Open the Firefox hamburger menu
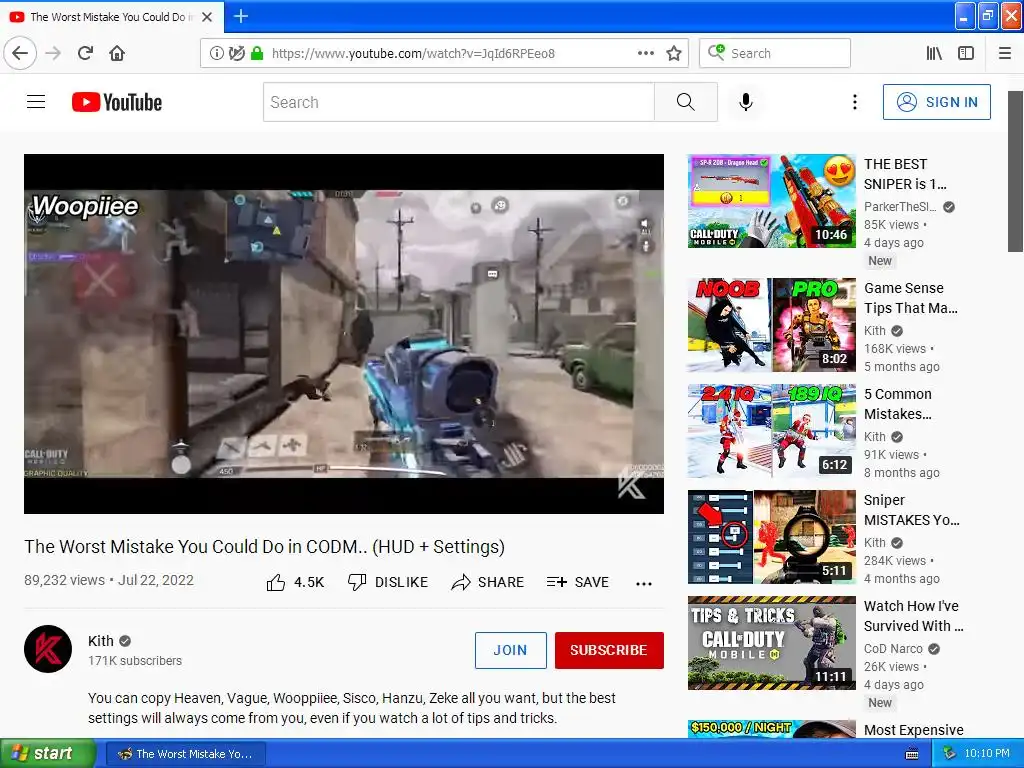 pos(1004,53)
